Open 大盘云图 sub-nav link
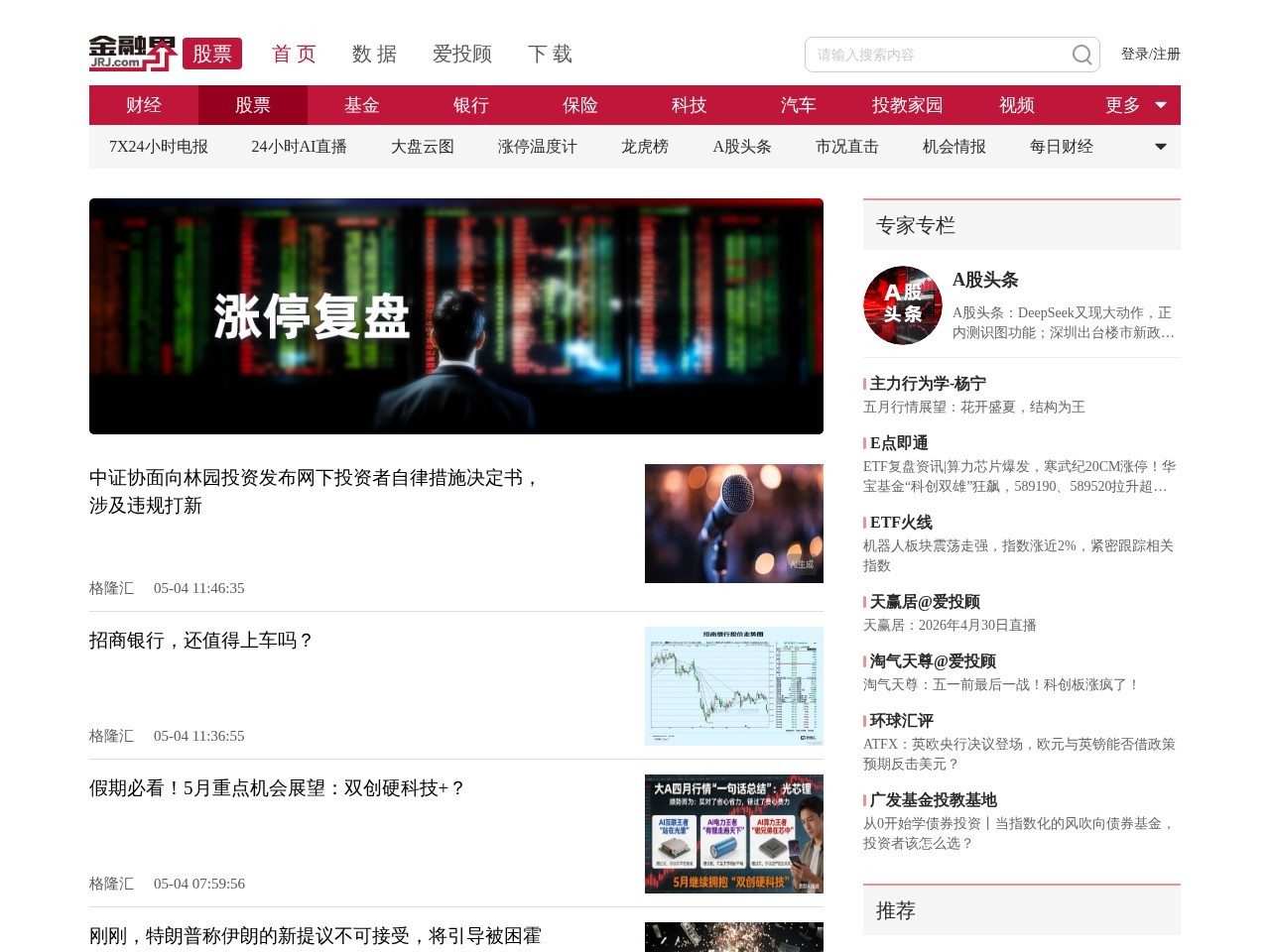The width and height of the screenshot is (1270, 952). tap(423, 147)
